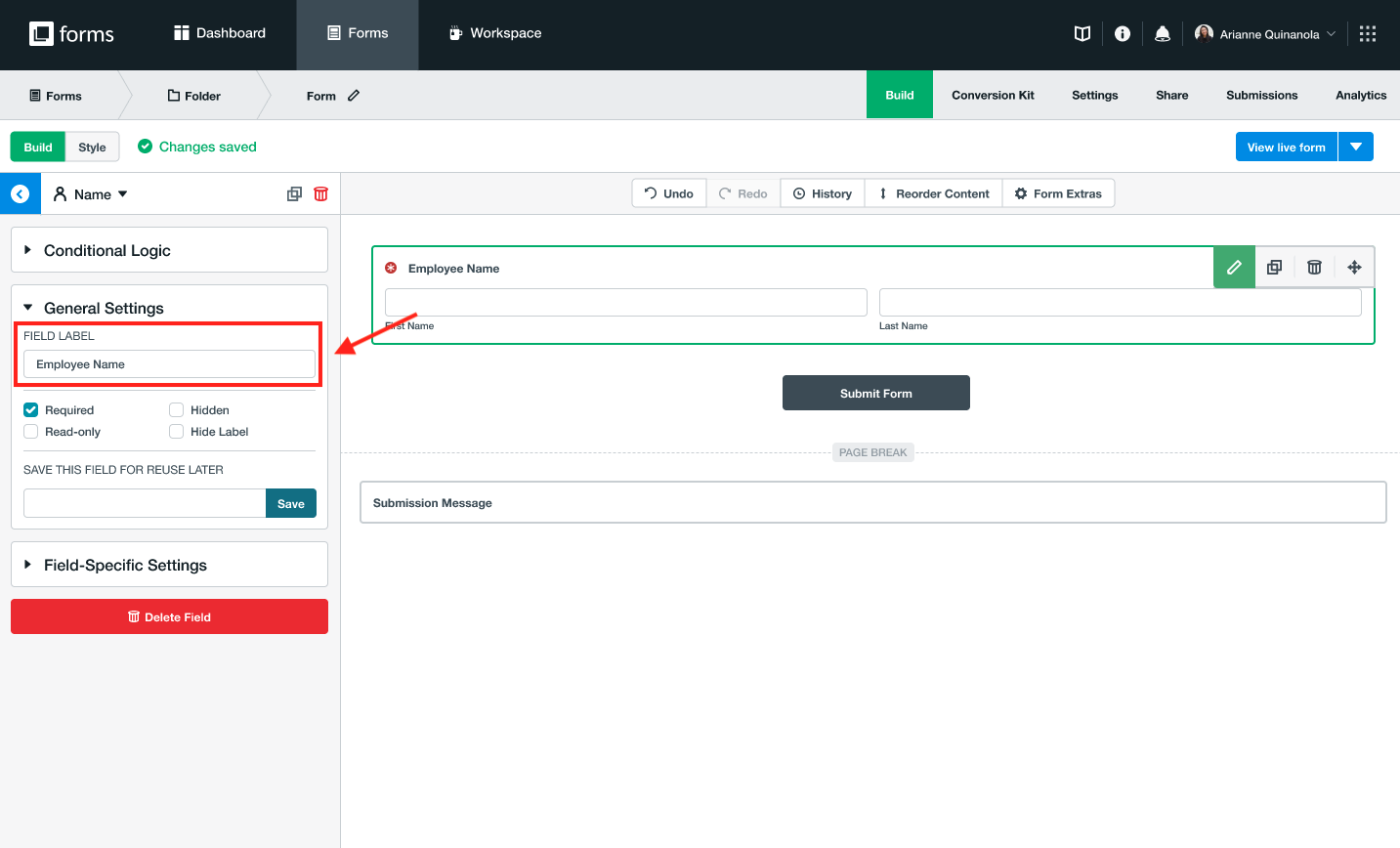Open the View live form dropdown arrow
This screenshot has height=848, width=1400.
point(1356,148)
